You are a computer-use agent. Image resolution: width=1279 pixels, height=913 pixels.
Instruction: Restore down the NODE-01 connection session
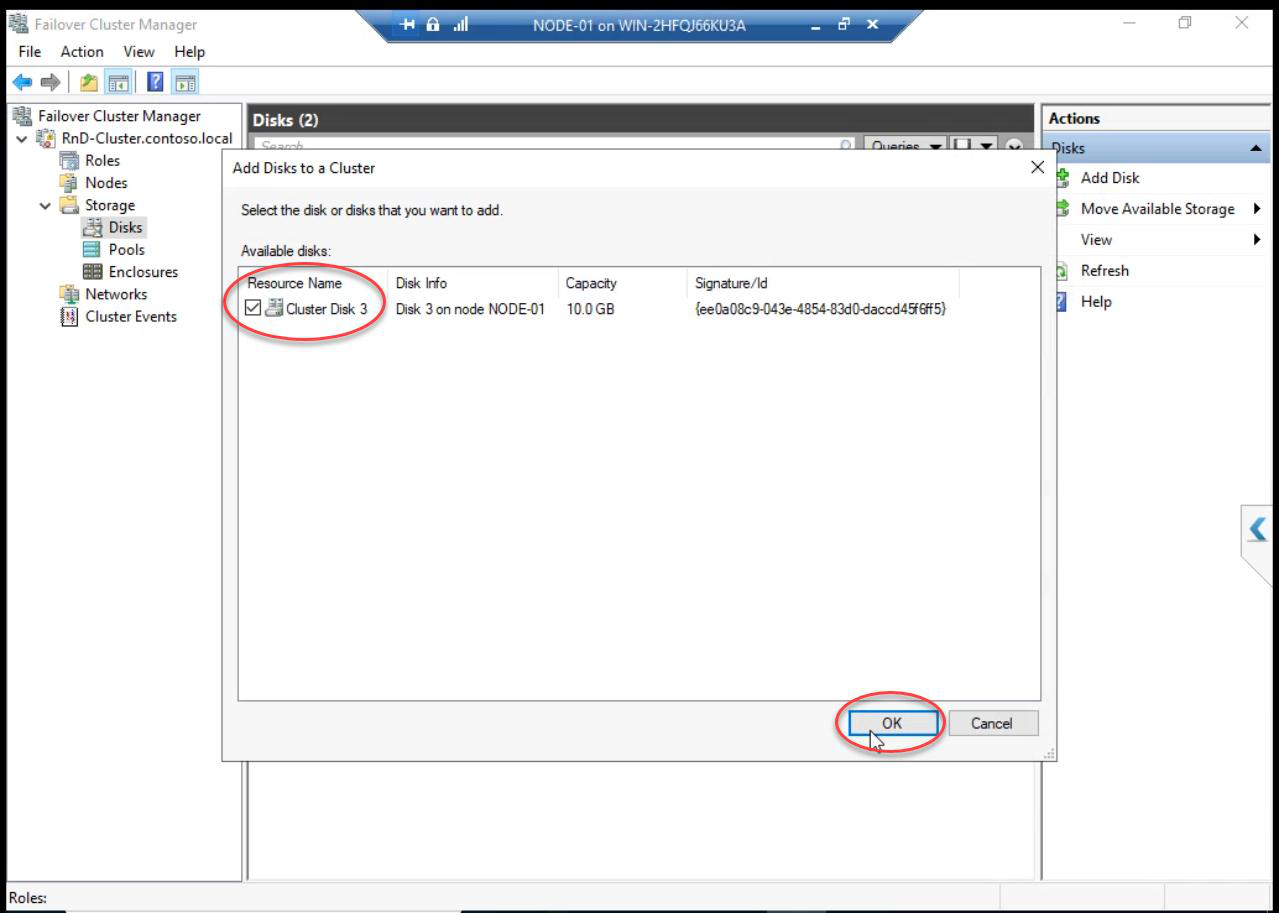click(844, 25)
